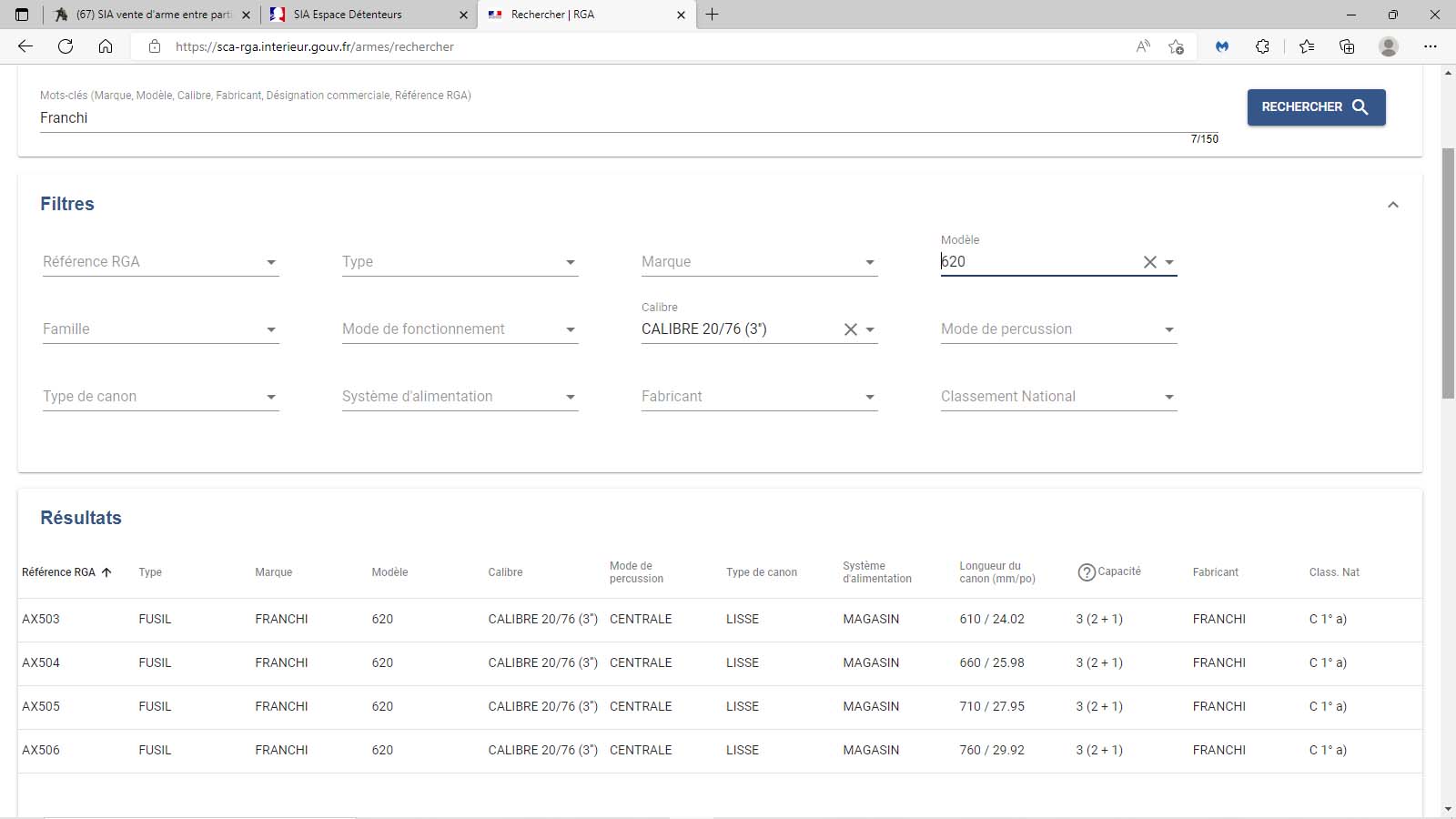Click the page vertical scrollbar thumb

tap(1448, 273)
